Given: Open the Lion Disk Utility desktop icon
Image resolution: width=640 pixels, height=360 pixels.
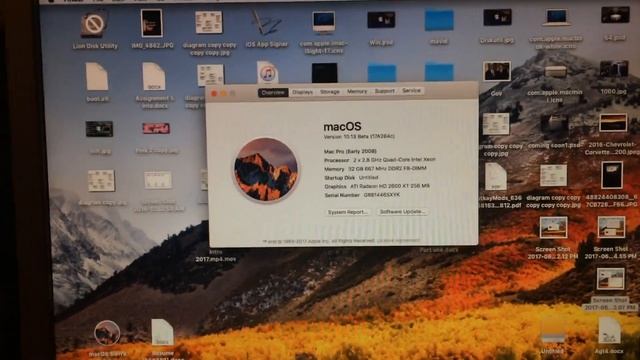Looking at the screenshot, I should [x=94, y=24].
